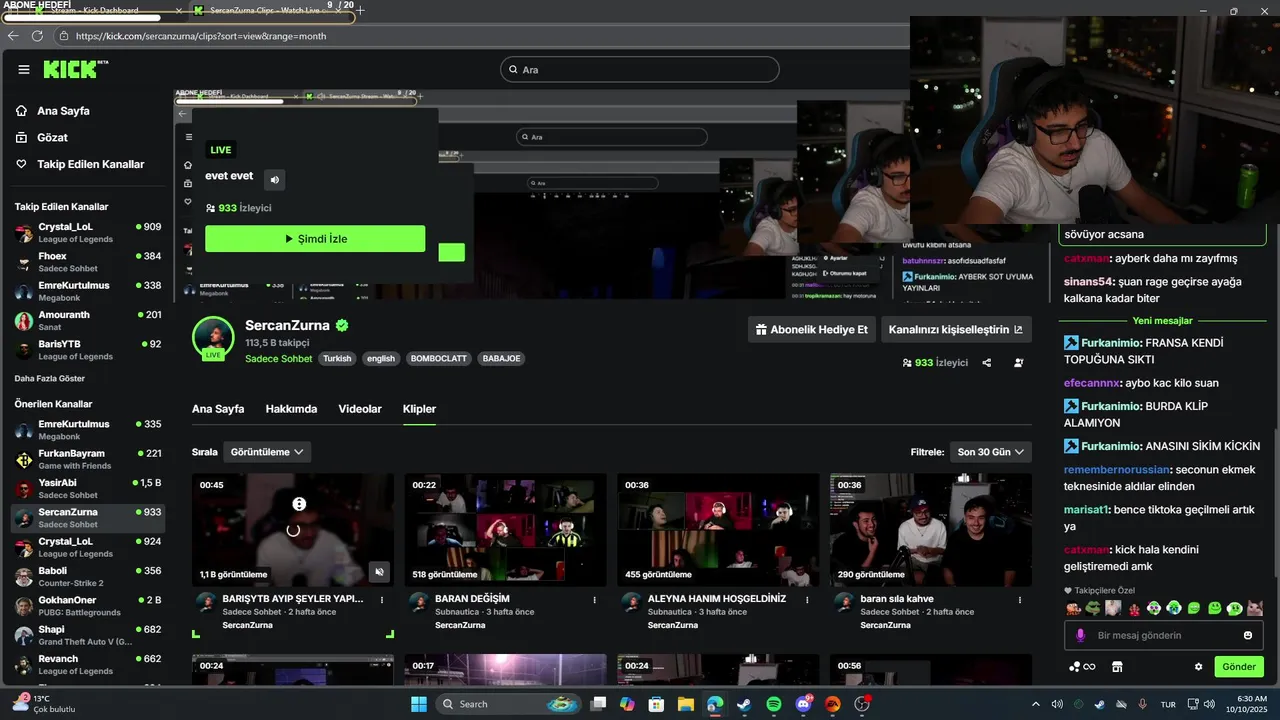Open the Windows Start menu
The width and height of the screenshot is (1280, 720).
[419, 704]
